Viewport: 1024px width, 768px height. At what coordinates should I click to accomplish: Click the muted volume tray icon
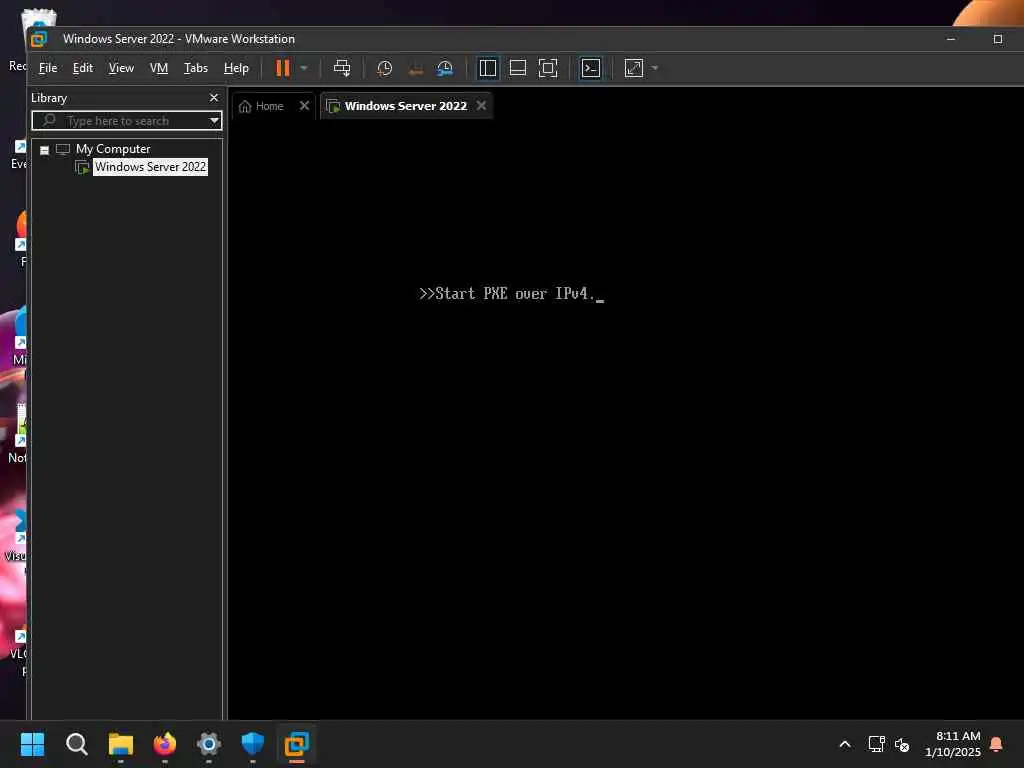(x=902, y=744)
